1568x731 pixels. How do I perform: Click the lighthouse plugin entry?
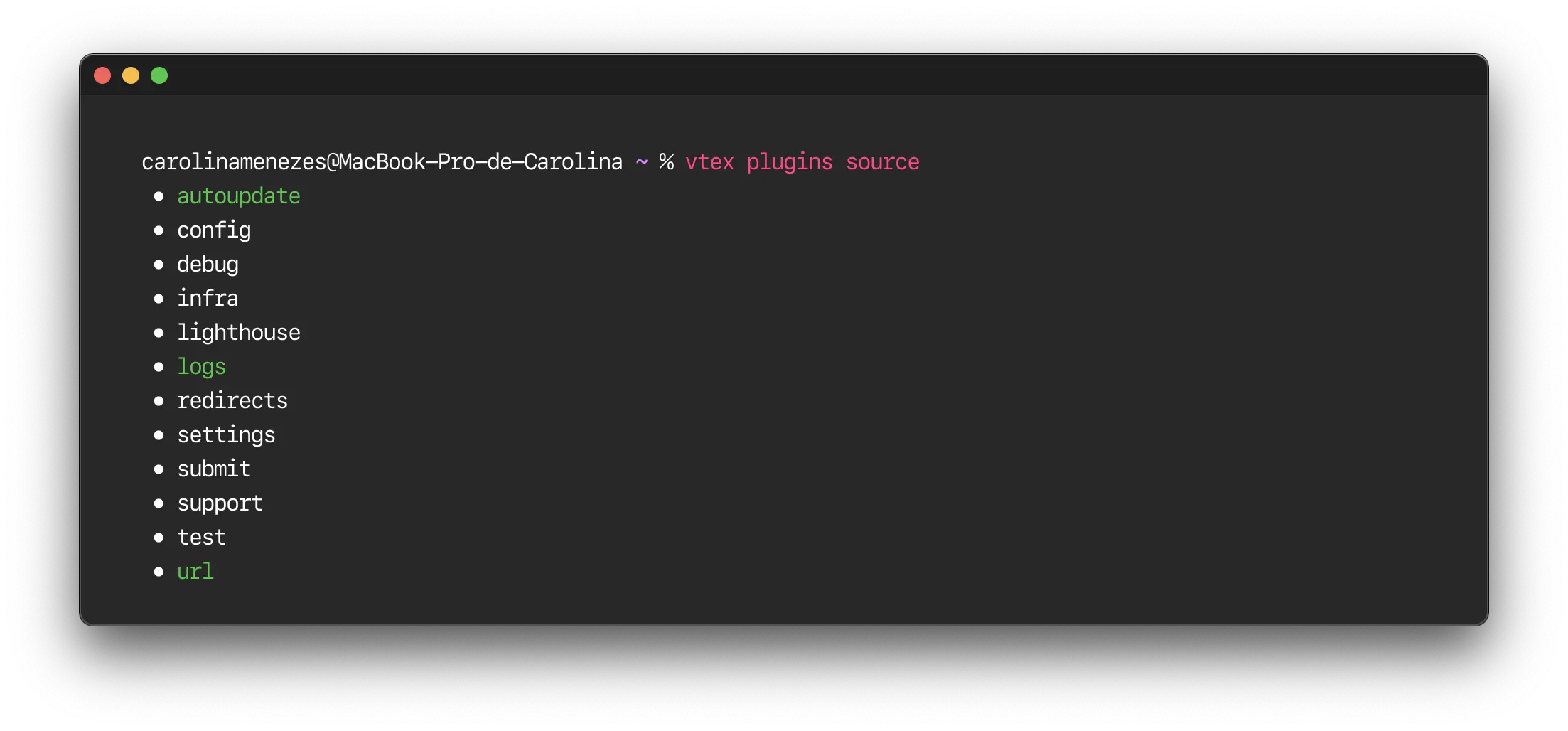[239, 332]
